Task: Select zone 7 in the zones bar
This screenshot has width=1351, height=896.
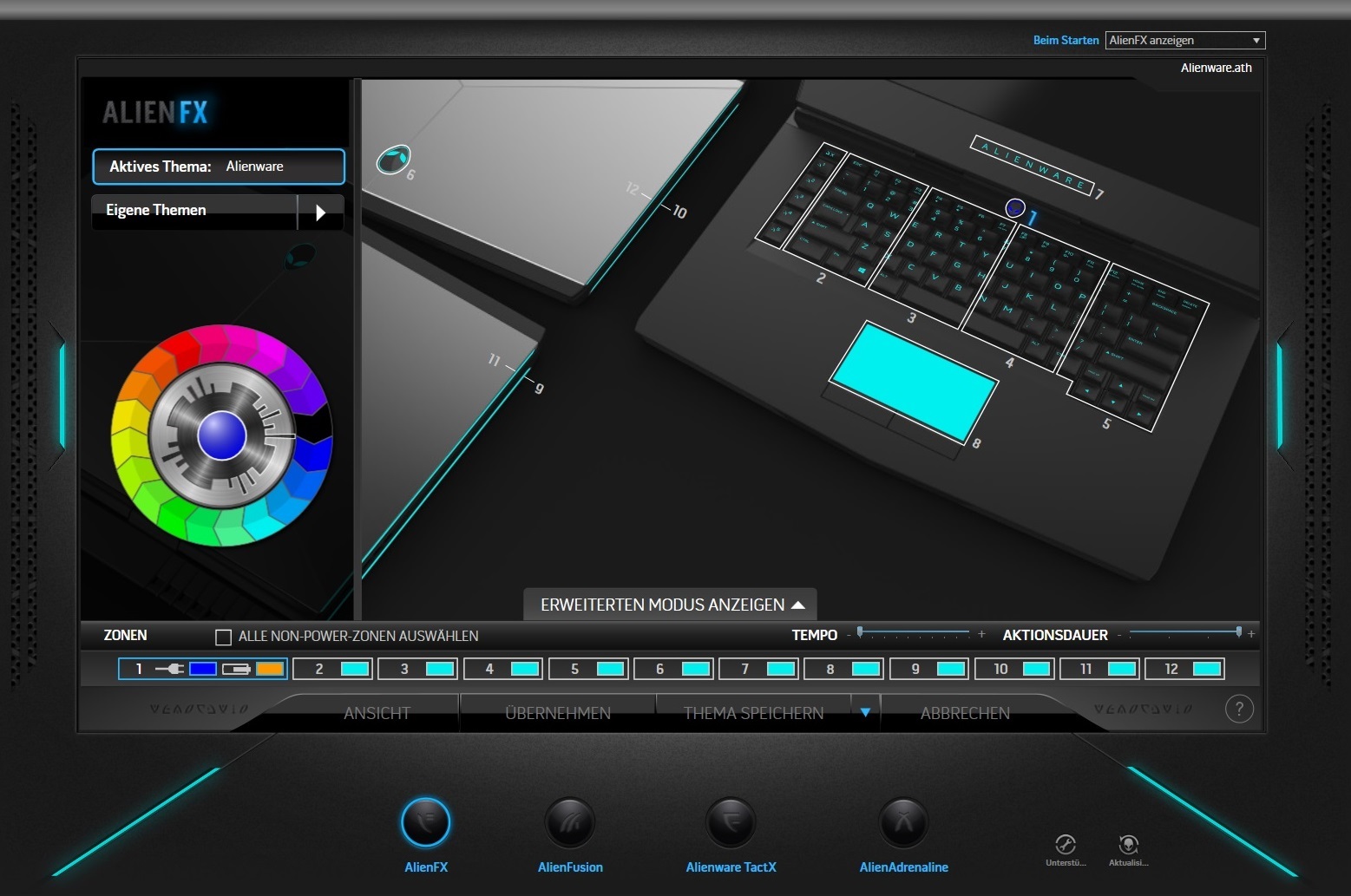Action: click(x=758, y=669)
